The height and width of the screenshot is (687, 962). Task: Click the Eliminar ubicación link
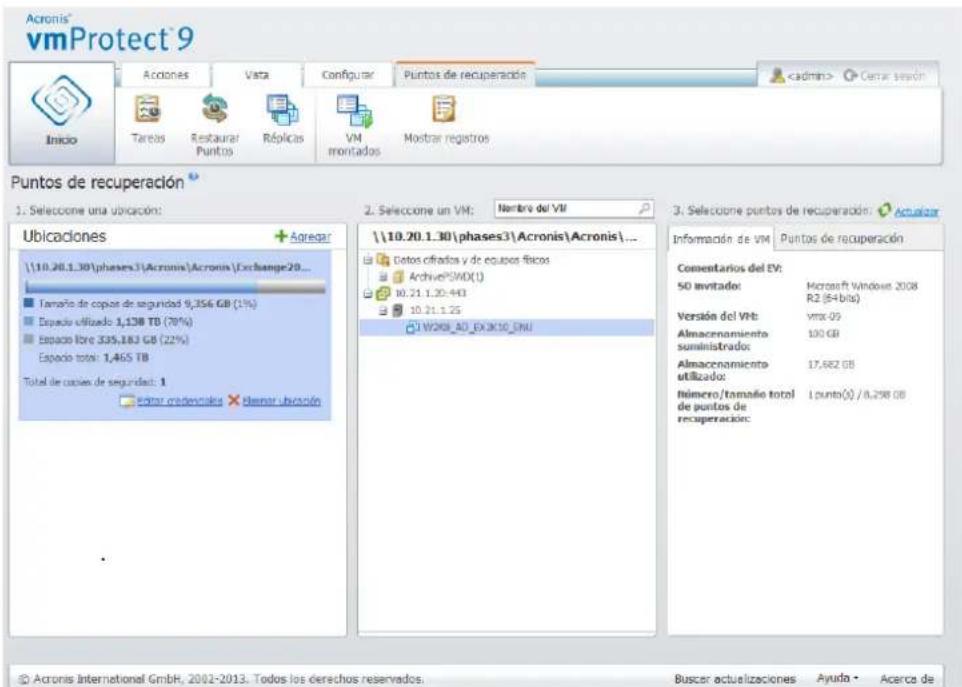pos(281,401)
